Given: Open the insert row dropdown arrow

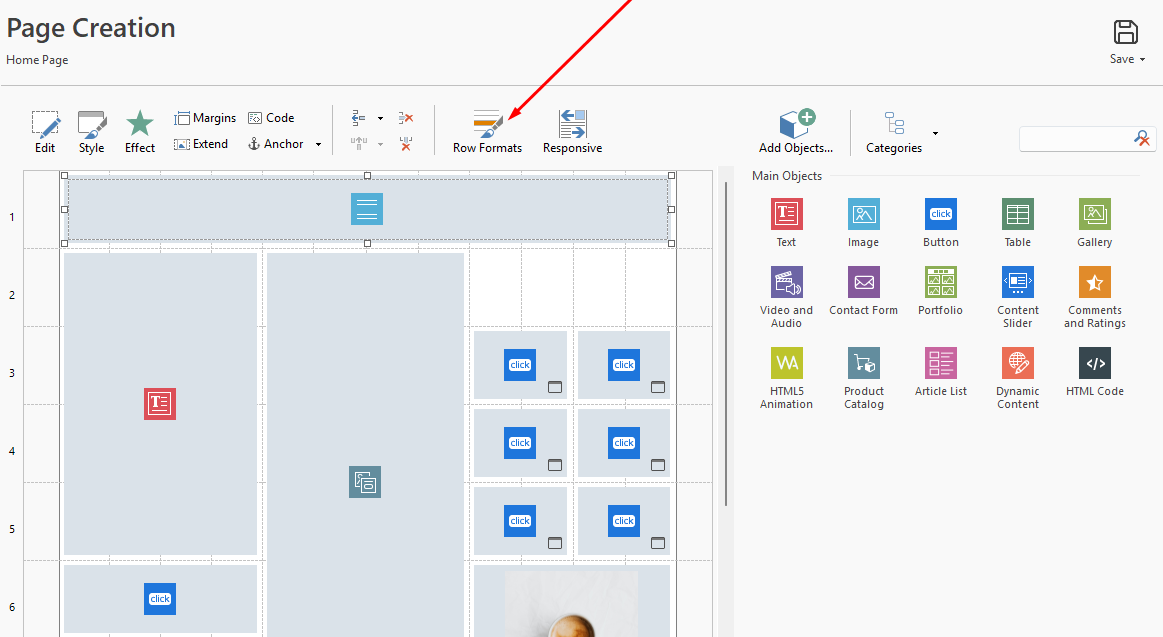Looking at the screenshot, I should coord(381,118).
